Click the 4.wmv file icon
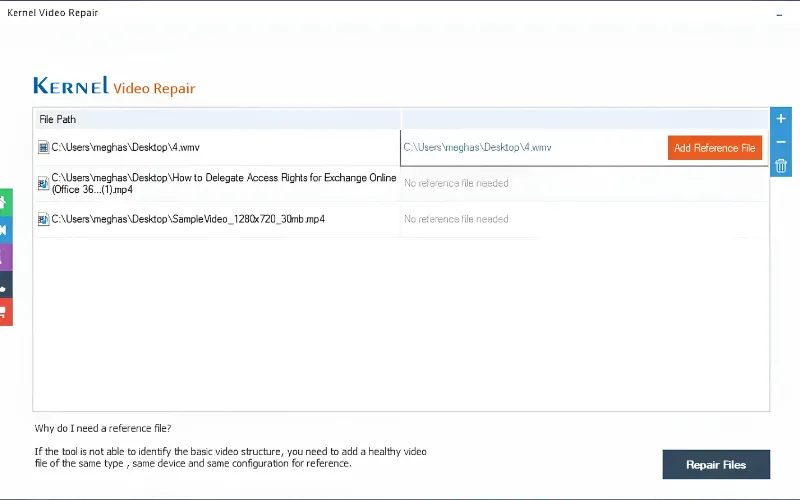Screen dimensions: 800x500 click(x=43, y=147)
